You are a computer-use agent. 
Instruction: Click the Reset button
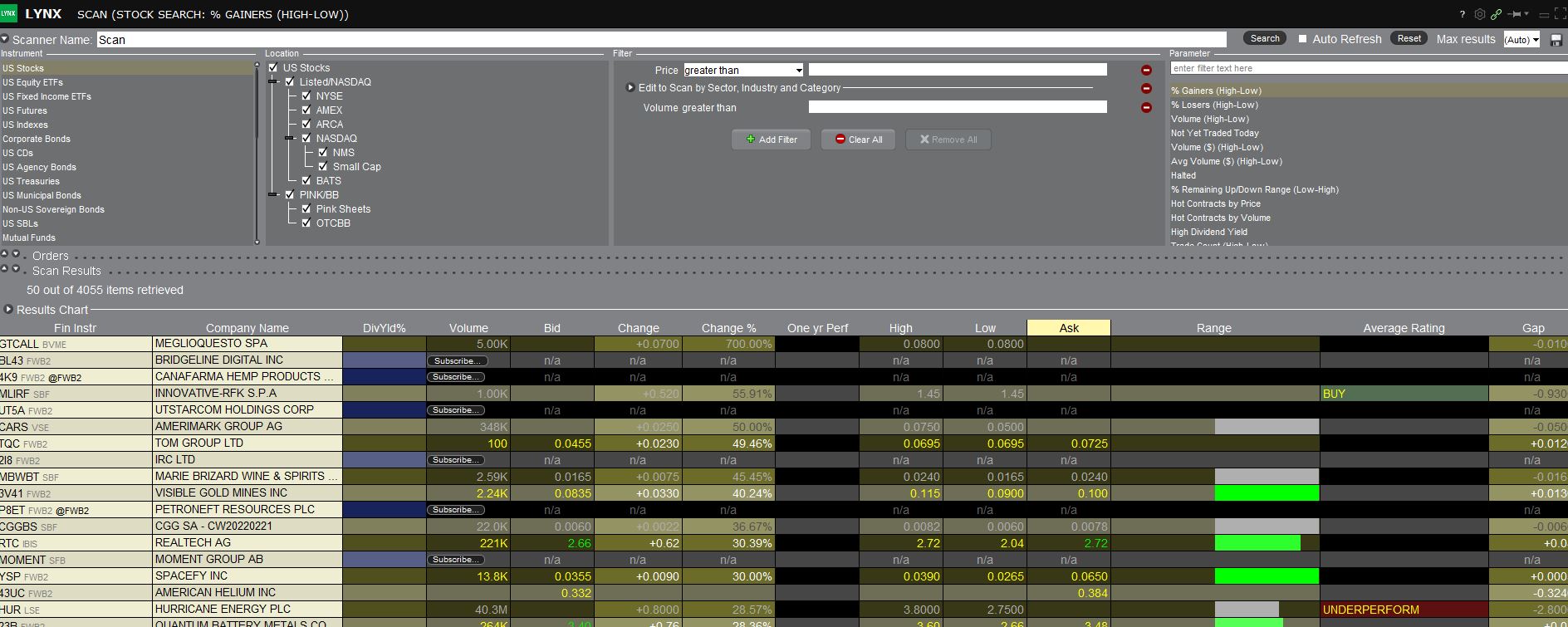click(1409, 38)
